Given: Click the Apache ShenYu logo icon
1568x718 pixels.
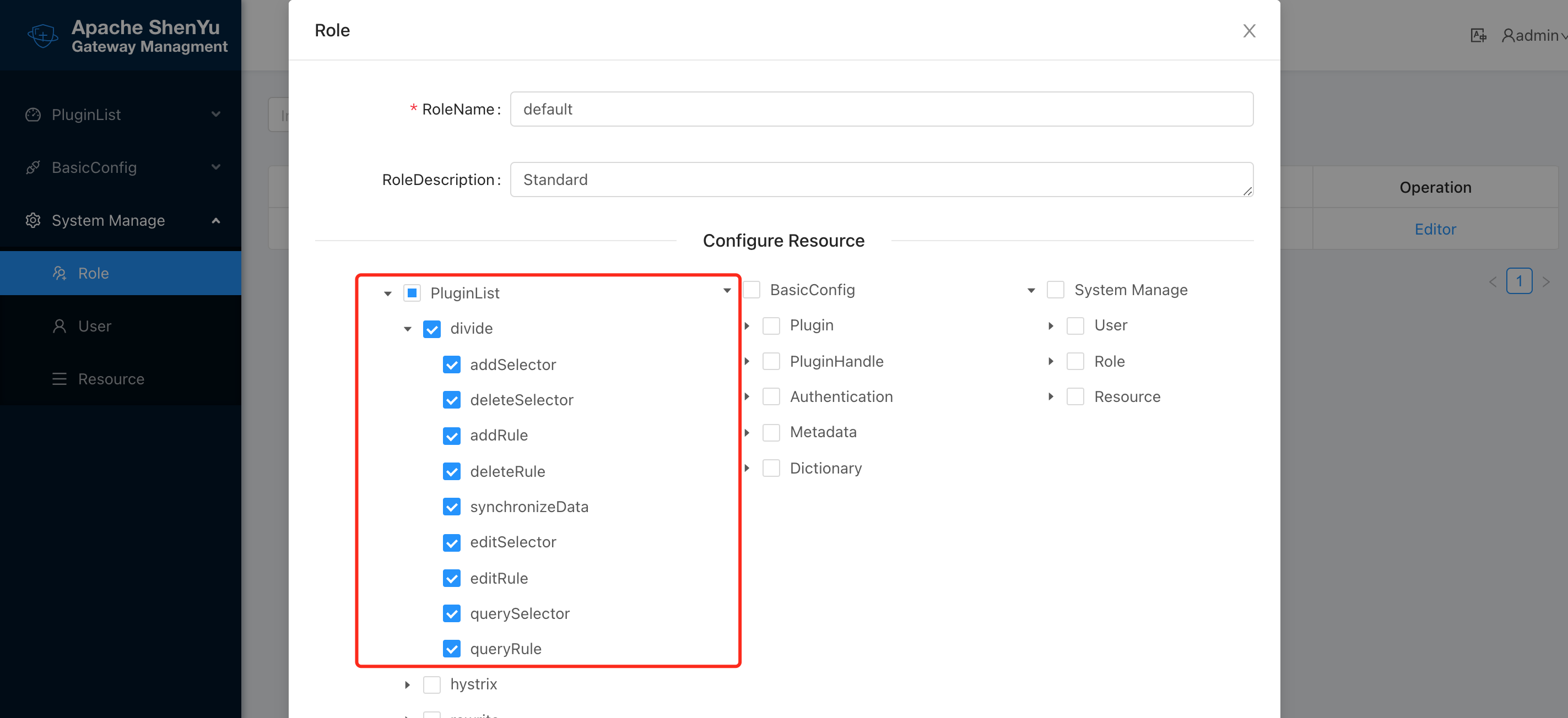Looking at the screenshot, I should [42, 35].
